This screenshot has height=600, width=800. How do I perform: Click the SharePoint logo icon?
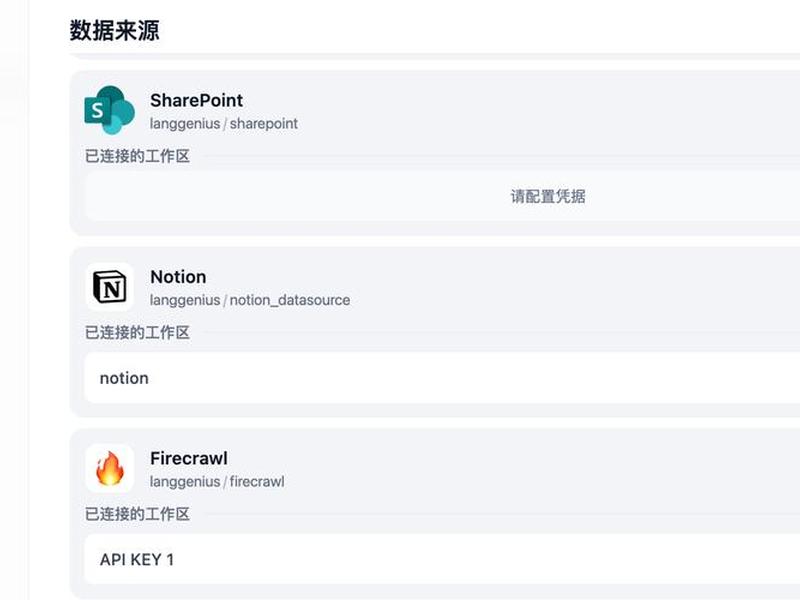tap(110, 110)
